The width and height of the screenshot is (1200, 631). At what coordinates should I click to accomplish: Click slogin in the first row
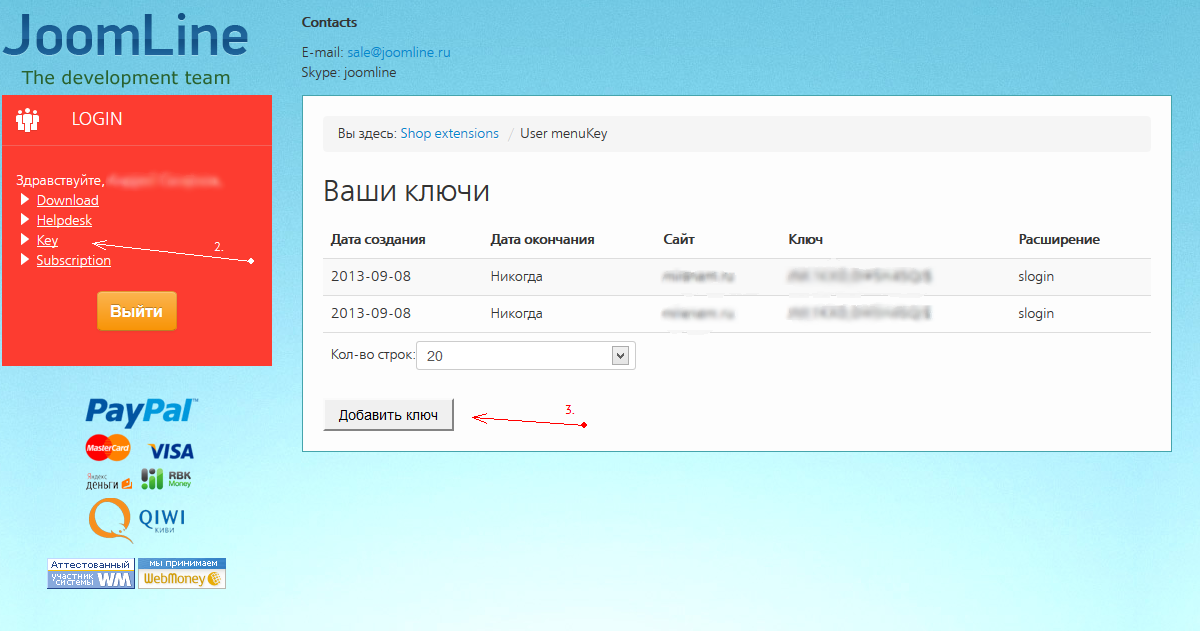(x=1037, y=276)
